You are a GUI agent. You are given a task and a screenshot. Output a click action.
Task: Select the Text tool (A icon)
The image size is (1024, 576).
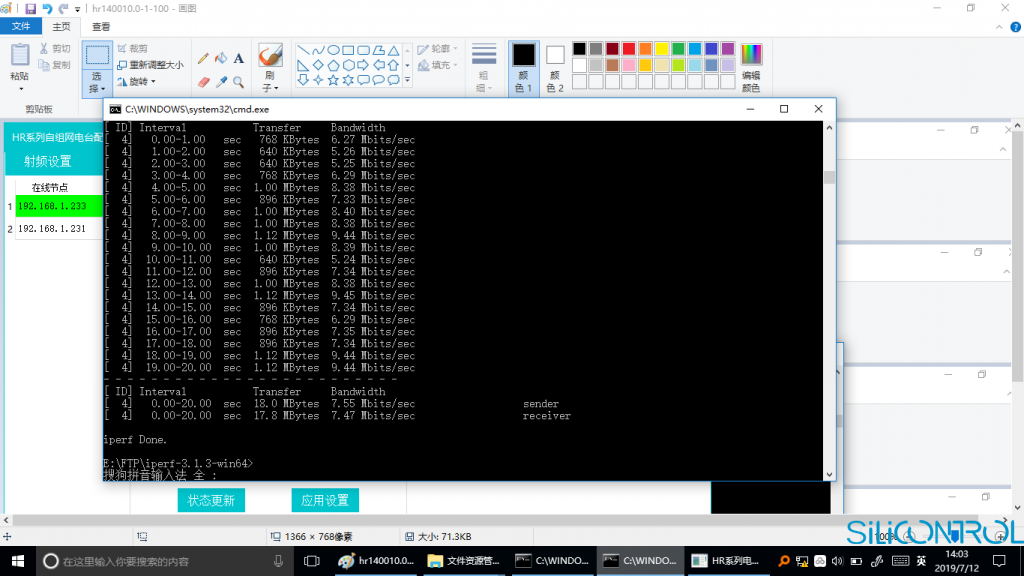[239, 58]
